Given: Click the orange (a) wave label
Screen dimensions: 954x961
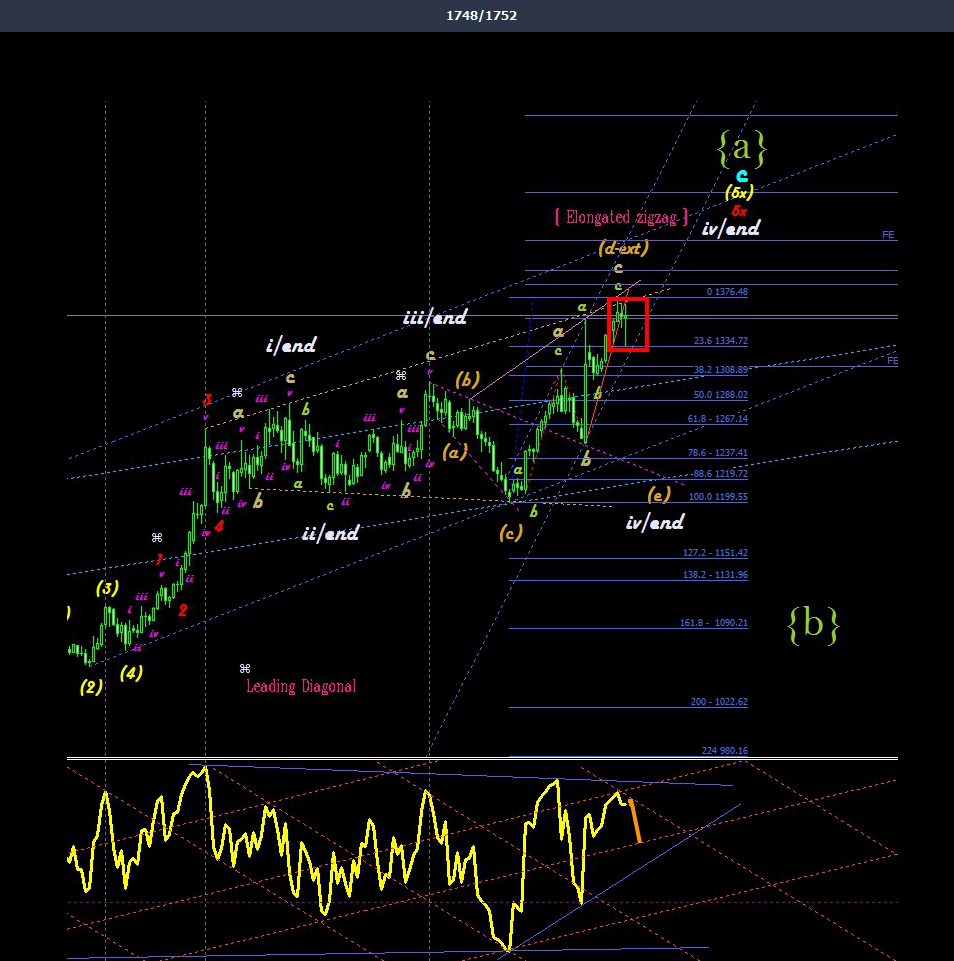Looking at the screenshot, I should [455, 453].
